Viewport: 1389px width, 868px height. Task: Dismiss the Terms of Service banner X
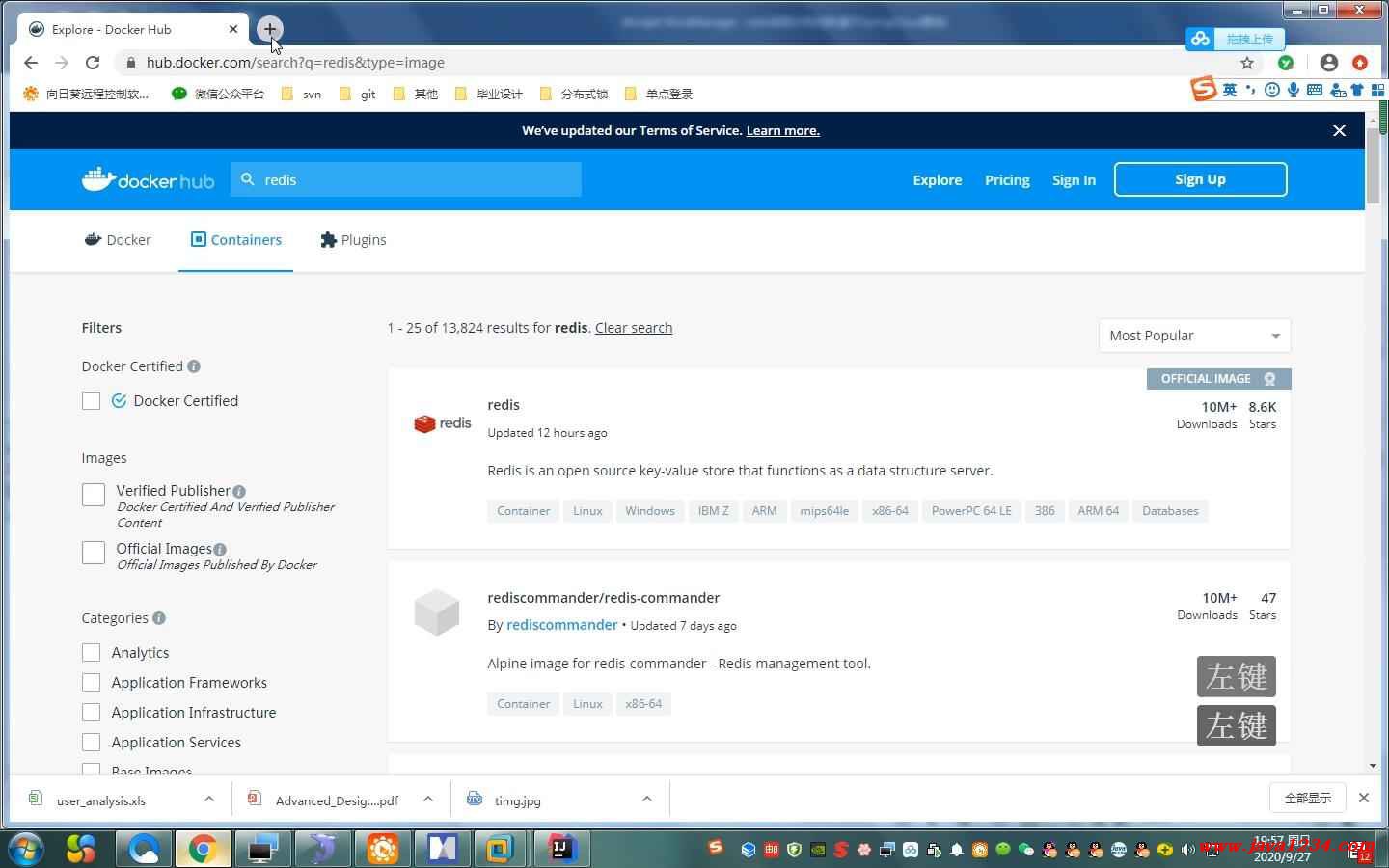pos(1339,130)
